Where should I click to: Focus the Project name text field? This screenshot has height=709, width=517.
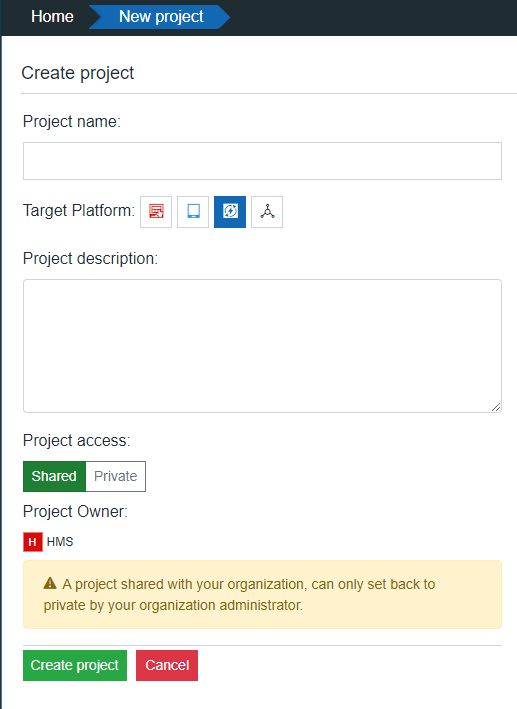pos(262,161)
